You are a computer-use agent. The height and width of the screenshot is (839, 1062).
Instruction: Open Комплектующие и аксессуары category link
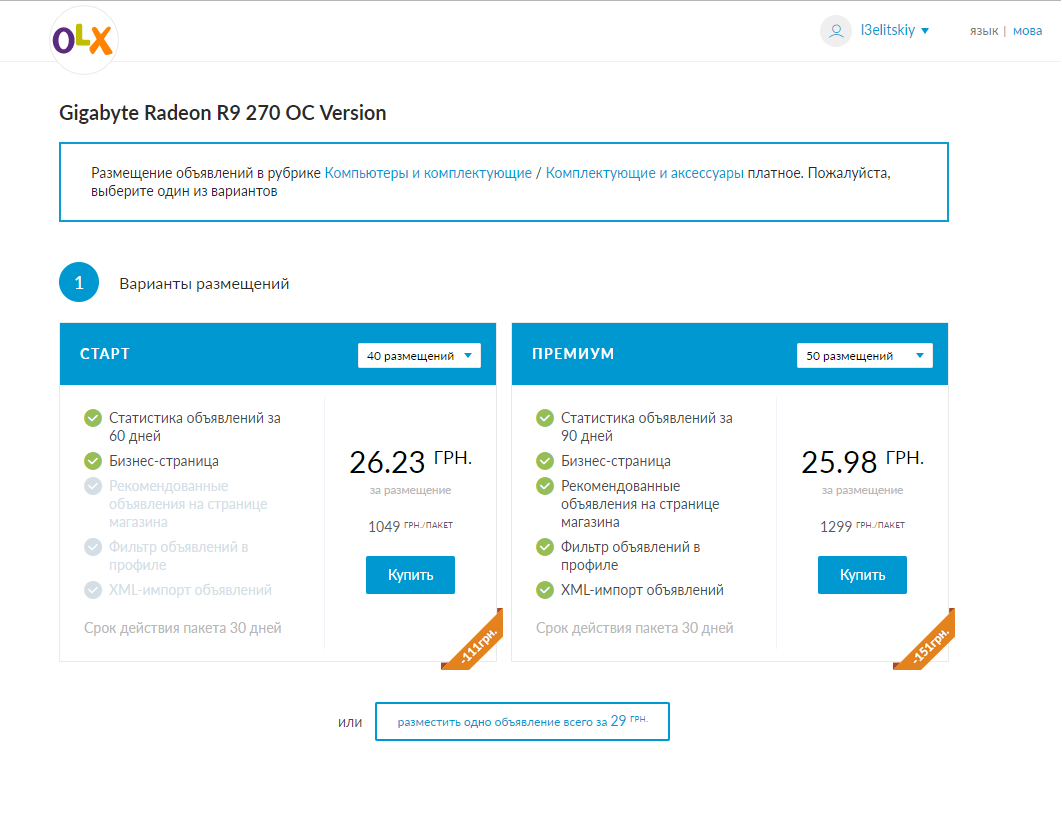tap(644, 173)
